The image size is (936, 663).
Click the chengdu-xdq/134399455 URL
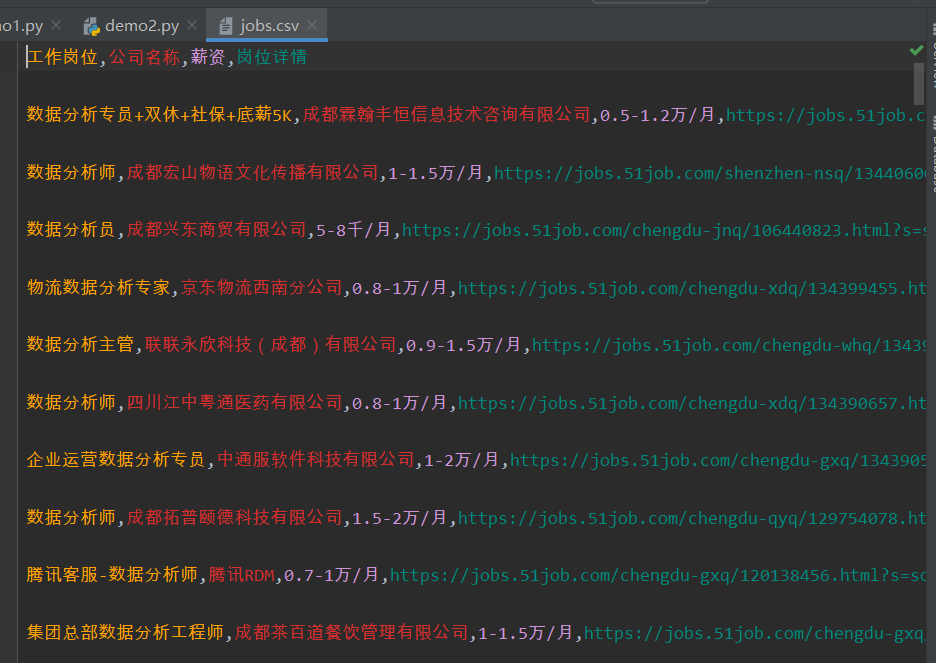(x=692, y=288)
